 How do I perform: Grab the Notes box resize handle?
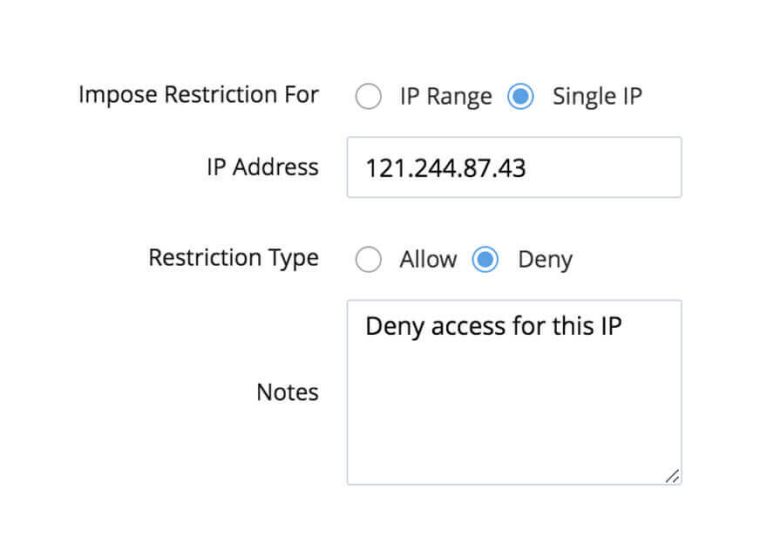[672, 476]
